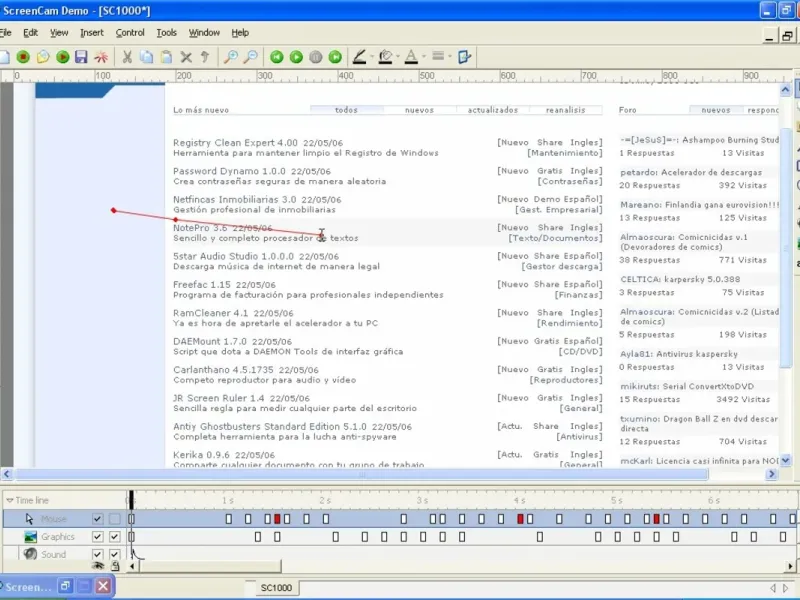Click the red starburst effect icon
Viewport: 800px width, 600px height.
[x=101, y=57]
